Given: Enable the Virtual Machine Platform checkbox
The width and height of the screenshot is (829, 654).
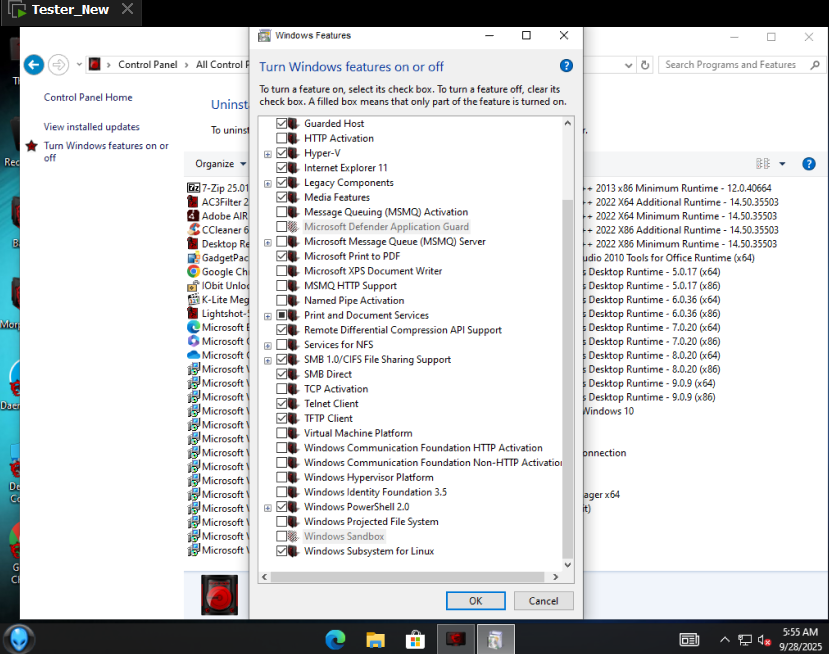Looking at the screenshot, I should 281,433.
